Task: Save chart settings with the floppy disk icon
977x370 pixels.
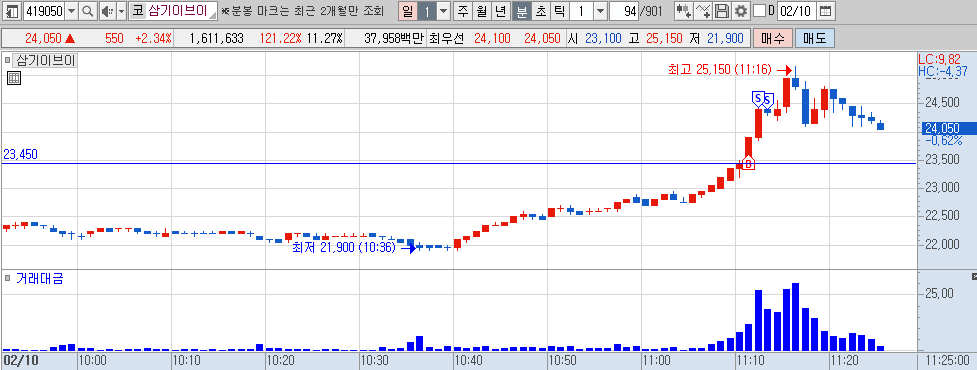Action: coord(722,11)
